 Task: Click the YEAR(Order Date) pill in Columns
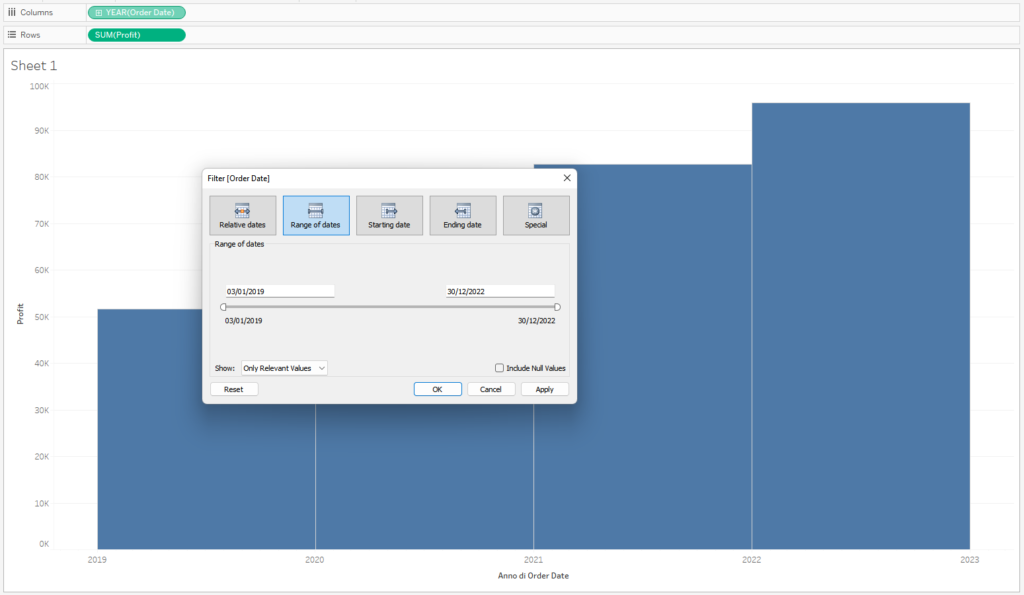tap(136, 12)
